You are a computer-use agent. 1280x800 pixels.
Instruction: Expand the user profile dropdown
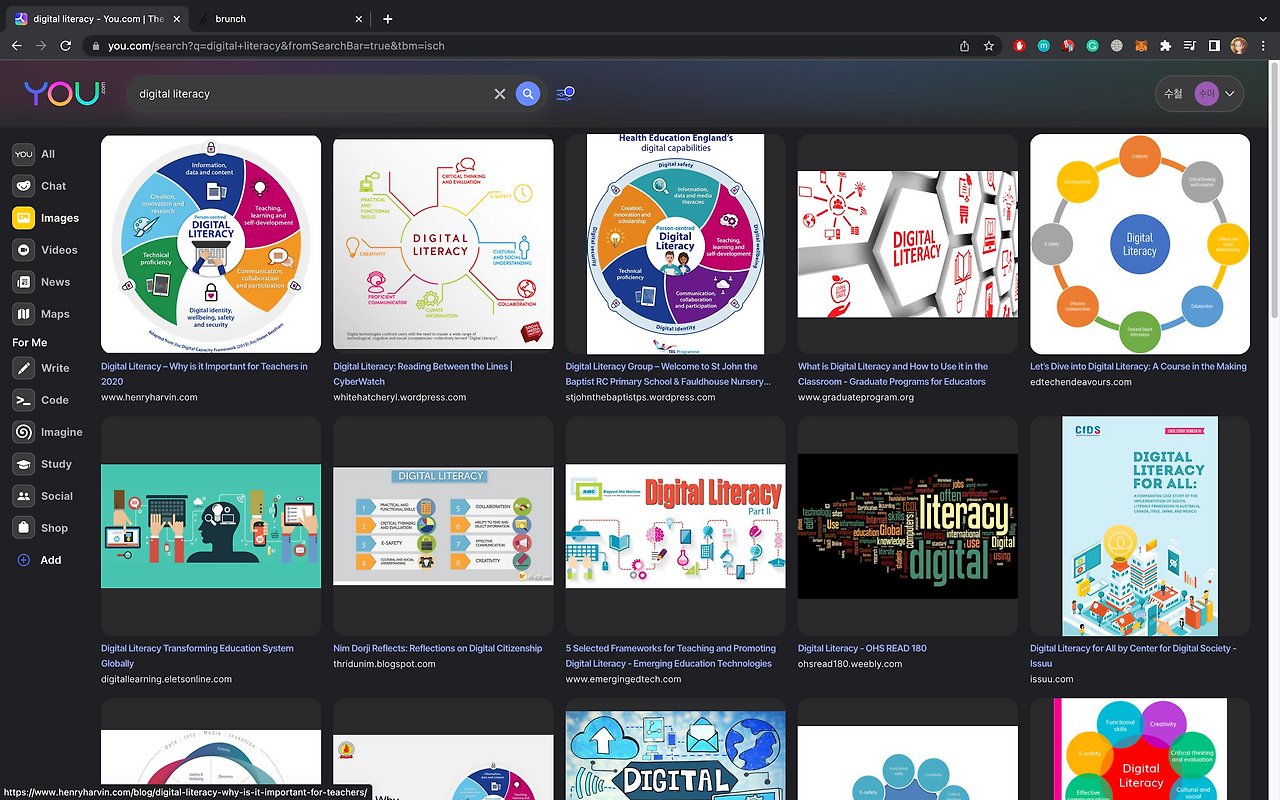pyautogui.click(x=1199, y=94)
